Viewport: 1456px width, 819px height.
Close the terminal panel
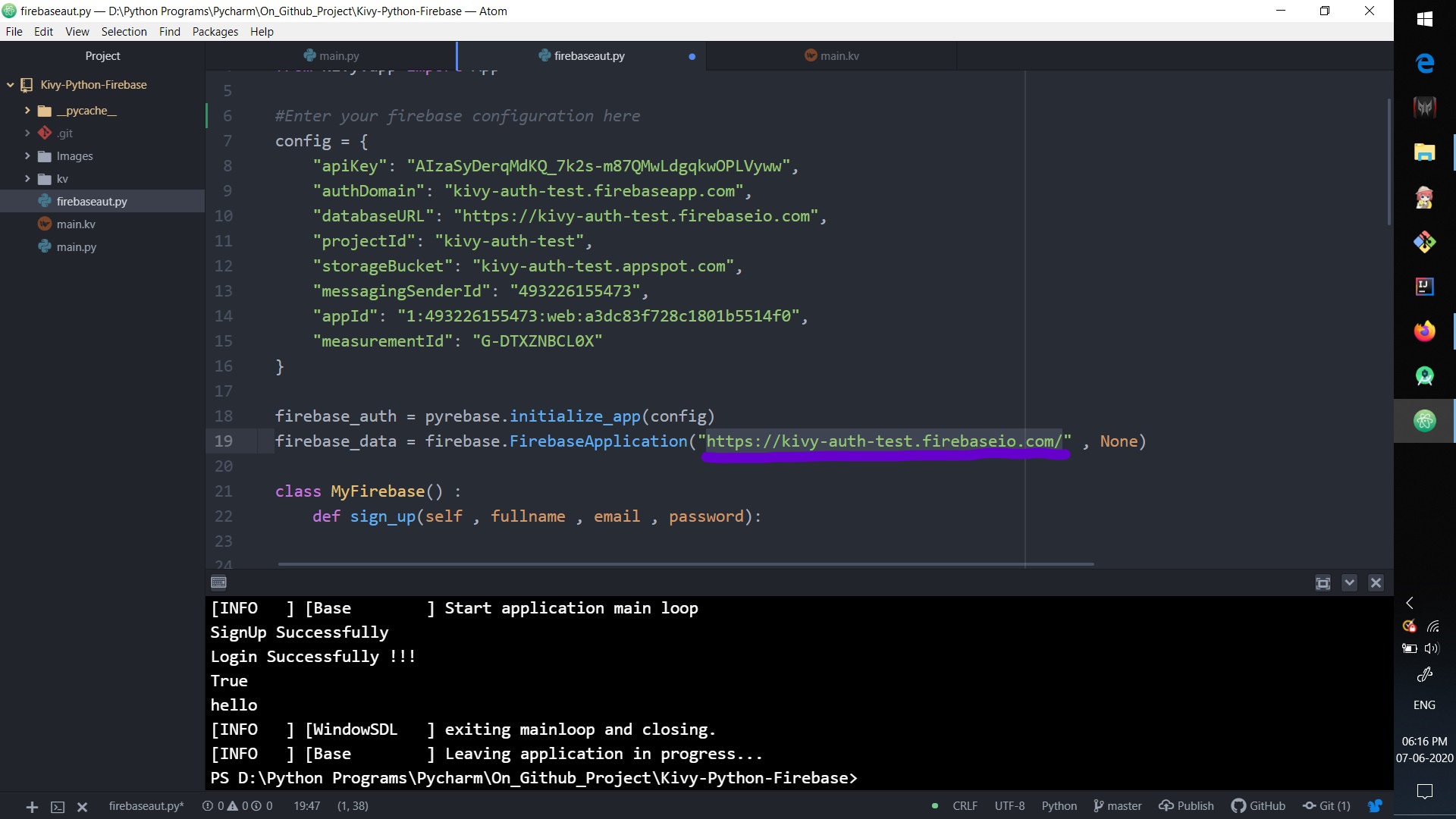point(1376,582)
